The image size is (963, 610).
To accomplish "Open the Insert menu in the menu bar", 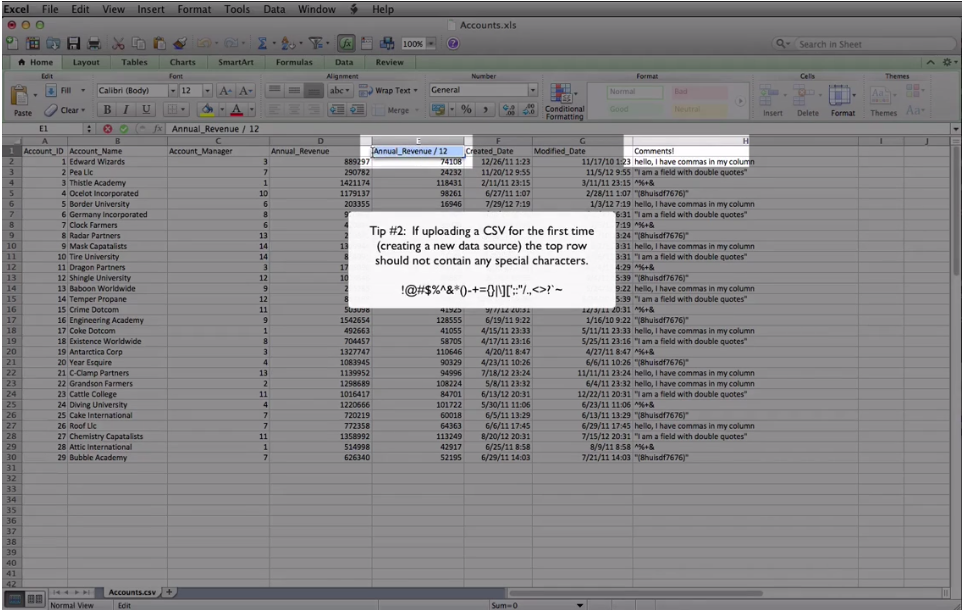I will pyautogui.click(x=150, y=9).
